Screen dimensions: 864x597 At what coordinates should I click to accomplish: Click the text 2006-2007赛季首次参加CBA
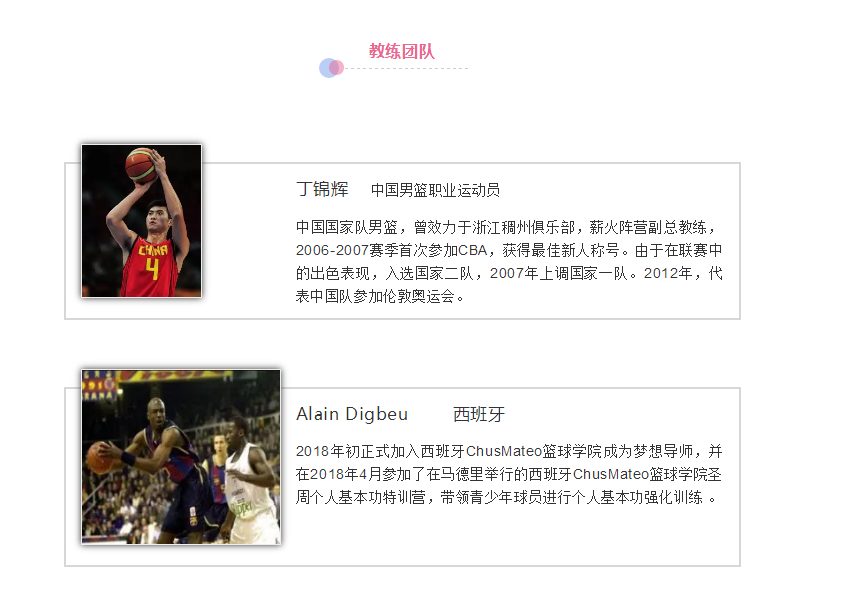click(x=392, y=250)
